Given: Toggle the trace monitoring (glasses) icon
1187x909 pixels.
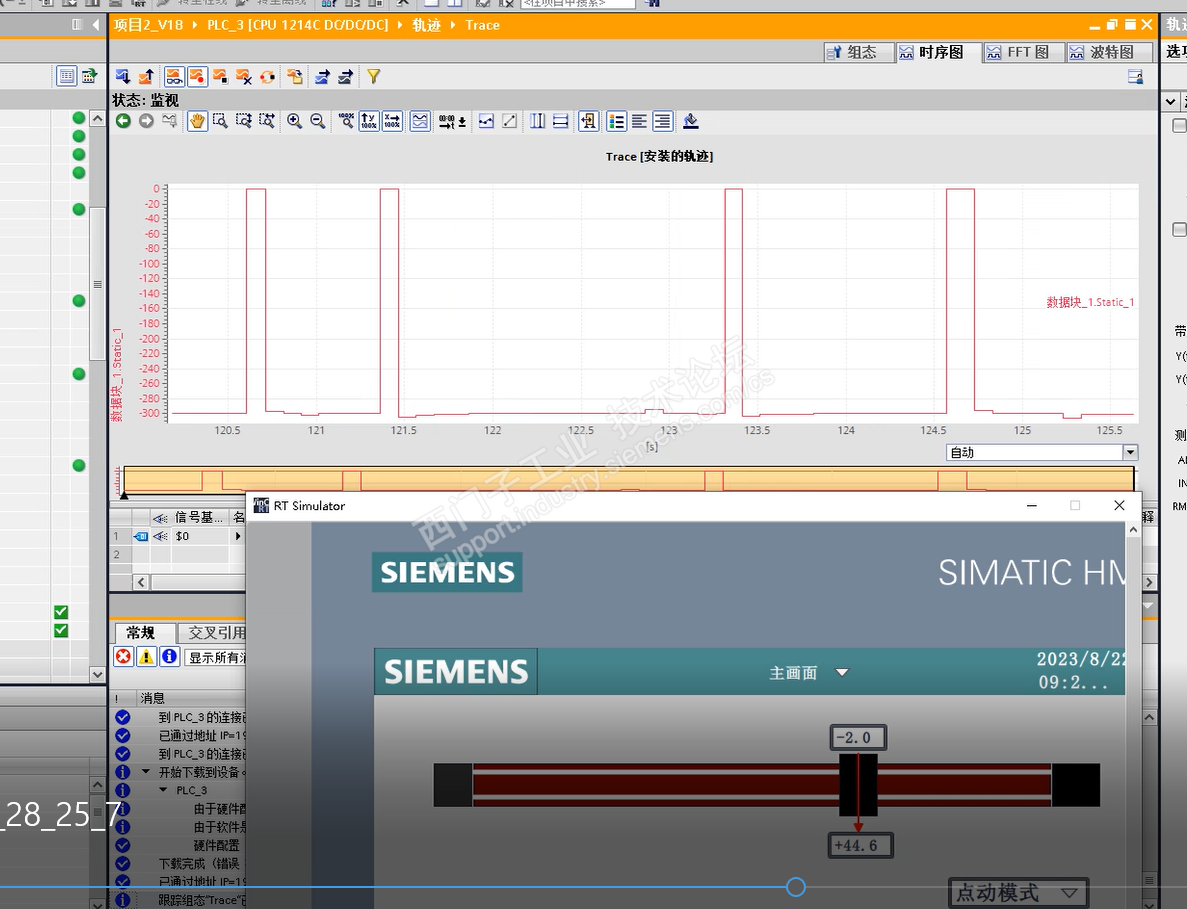Looking at the screenshot, I should [x=173, y=76].
